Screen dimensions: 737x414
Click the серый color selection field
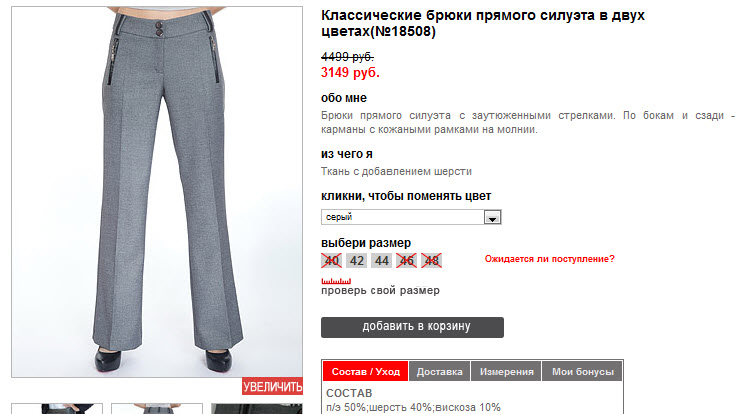[411, 217]
